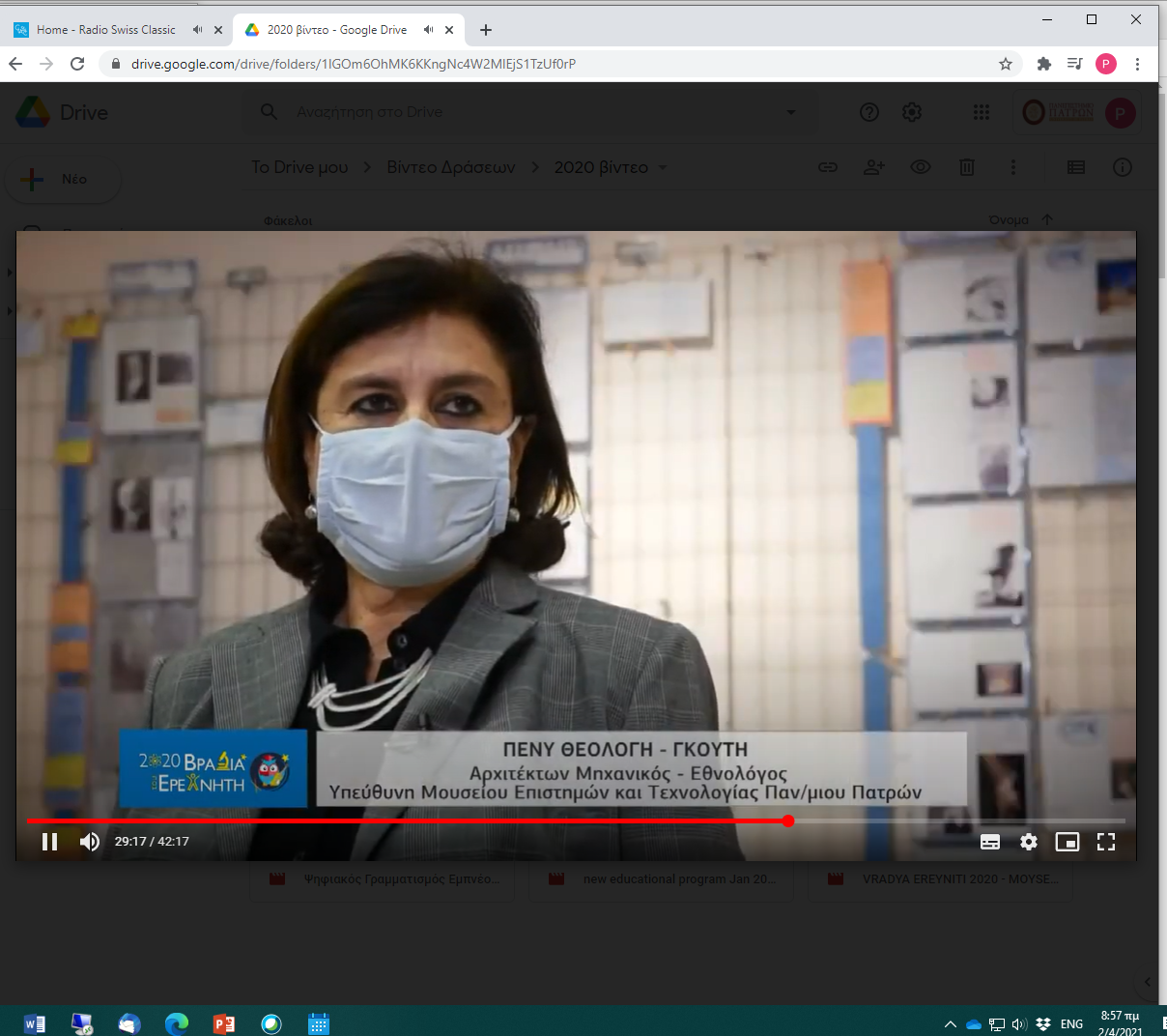The width and height of the screenshot is (1167, 1036).
Task: Open Microsoft Edge from the taskbar
Action: pos(177,1023)
